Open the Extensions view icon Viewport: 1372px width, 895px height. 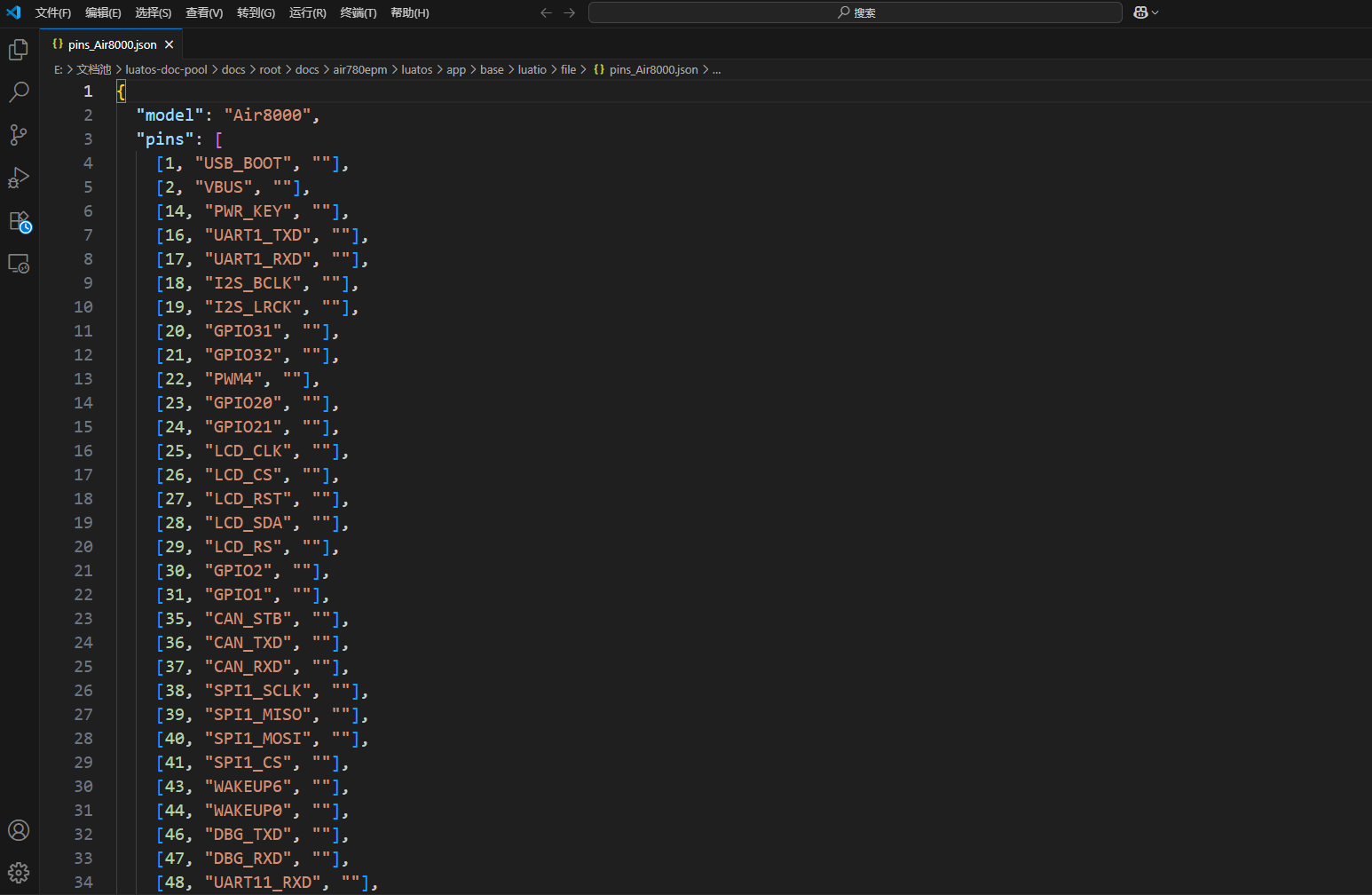(x=19, y=221)
